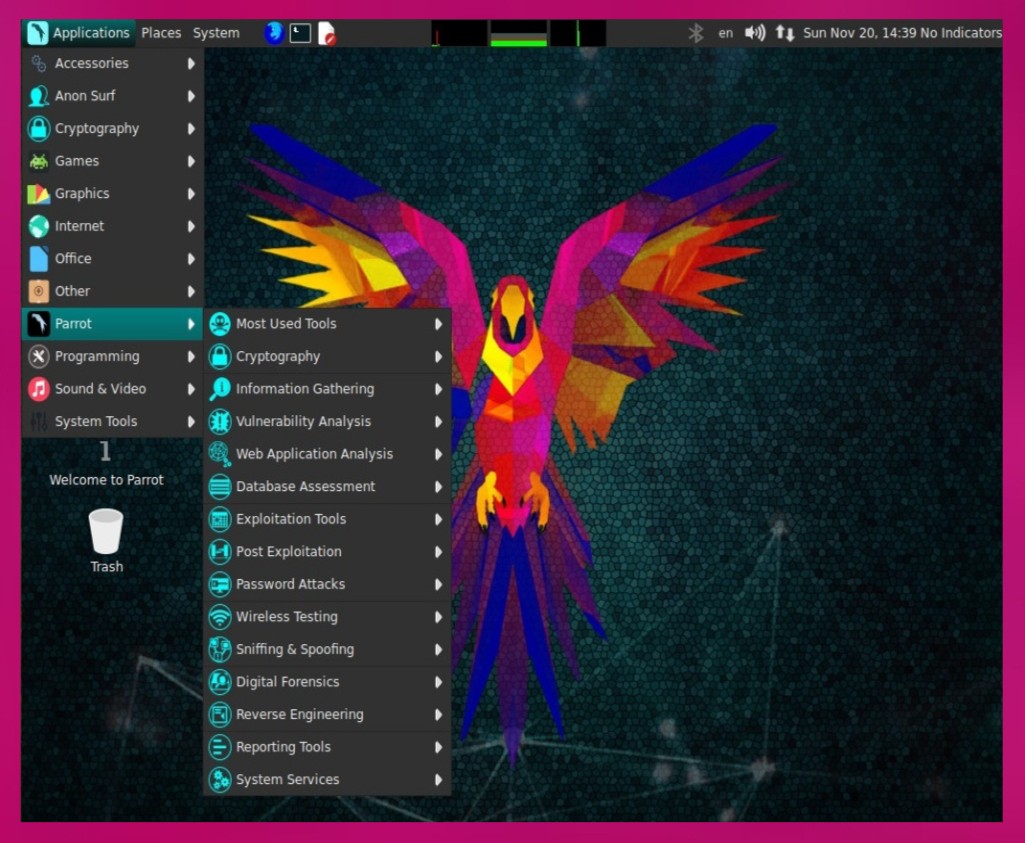Screen dimensions: 1025x843
Task: Select the Trash desktop icon
Action: tap(106, 541)
